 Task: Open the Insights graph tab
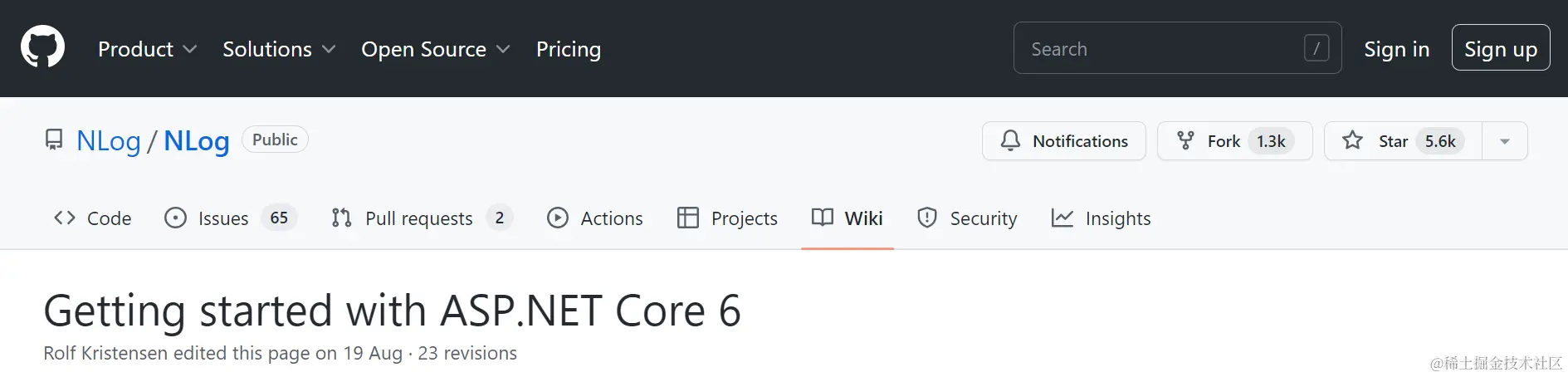(1101, 218)
